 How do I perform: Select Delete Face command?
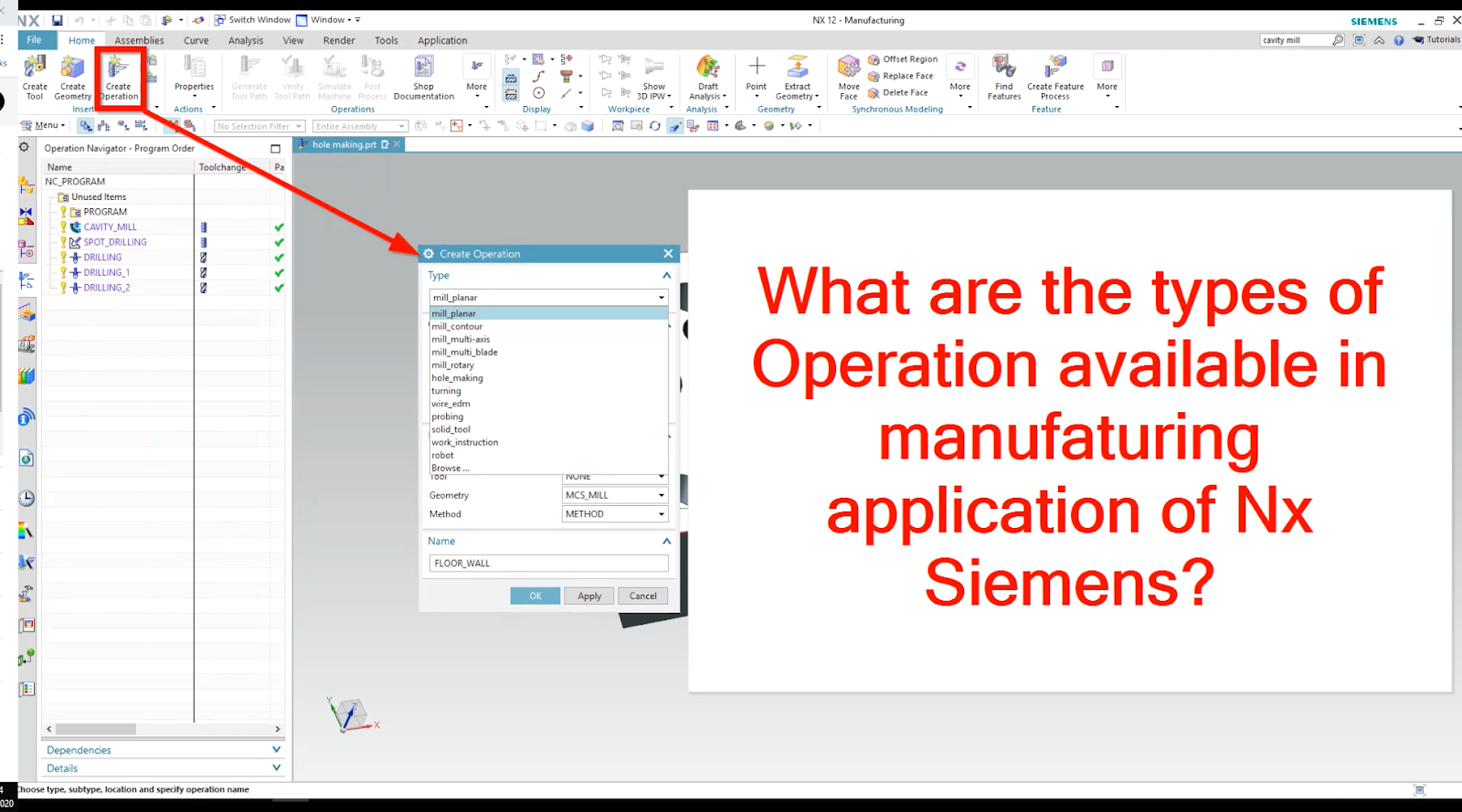(898, 92)
